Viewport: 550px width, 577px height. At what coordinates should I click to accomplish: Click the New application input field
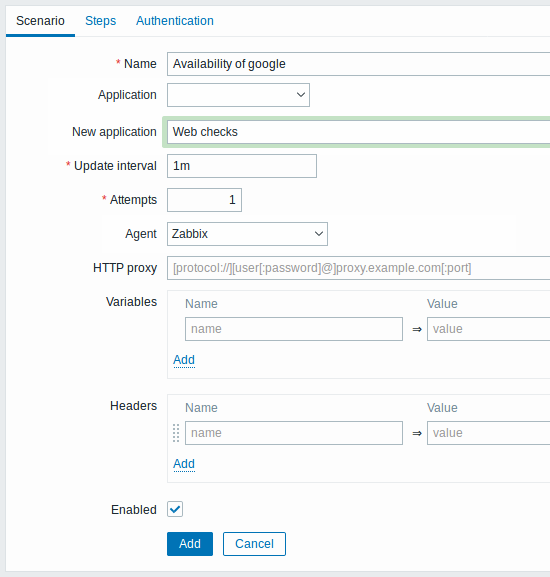tap(358, 132)
